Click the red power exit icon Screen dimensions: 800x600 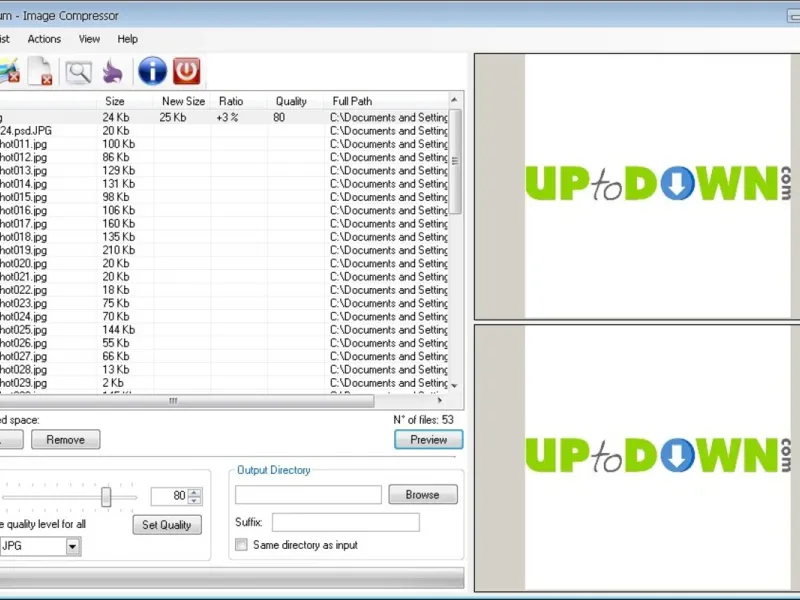pos(186,70)
